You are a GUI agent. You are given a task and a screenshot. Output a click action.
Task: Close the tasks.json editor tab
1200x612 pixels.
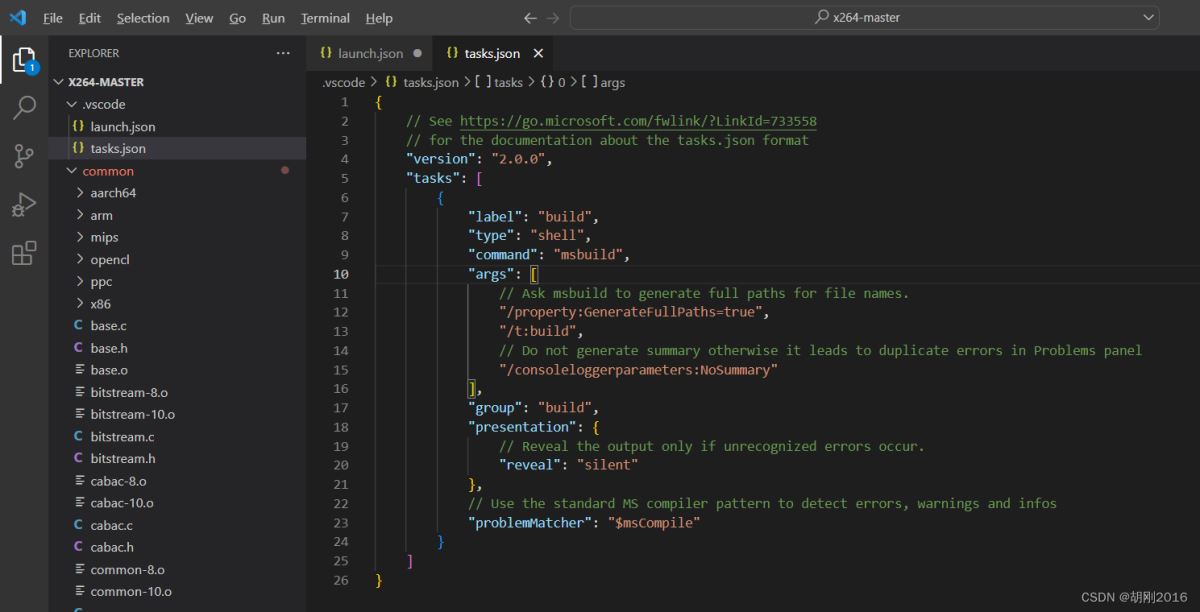click(x=538, y=53)
